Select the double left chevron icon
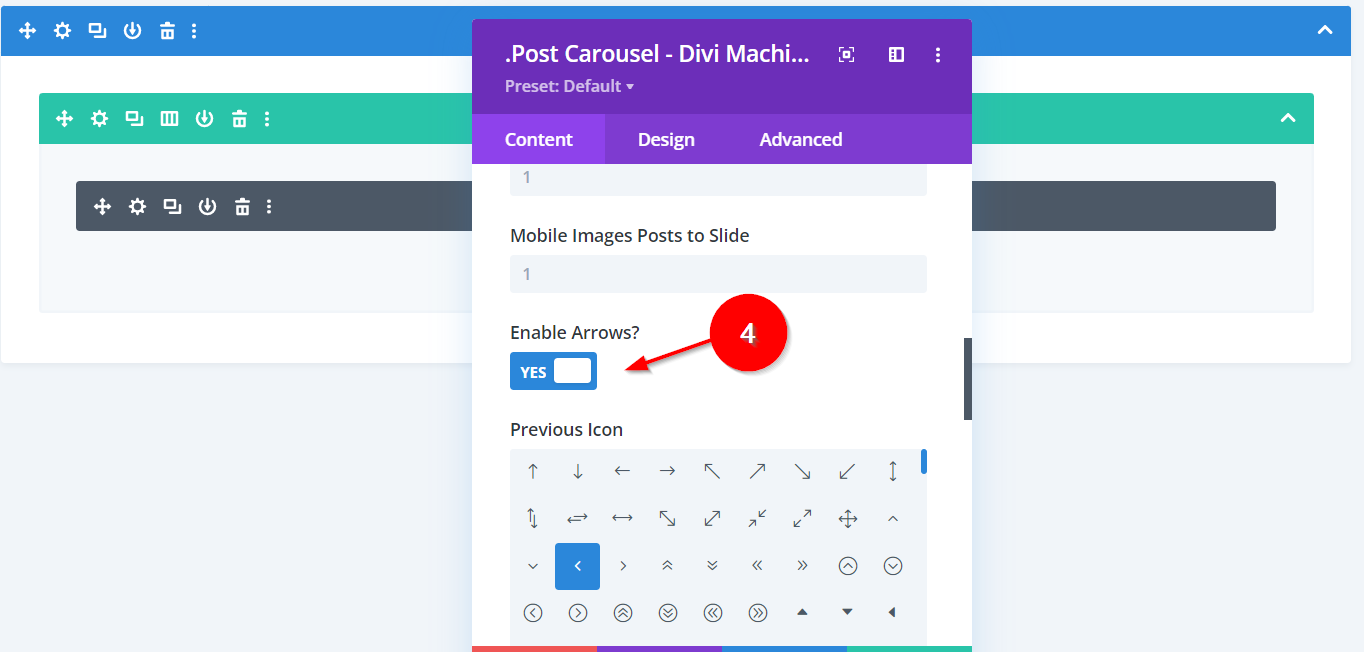This screenshot has height=652, width=1364. pyautogui.click(x=757, y=566)
